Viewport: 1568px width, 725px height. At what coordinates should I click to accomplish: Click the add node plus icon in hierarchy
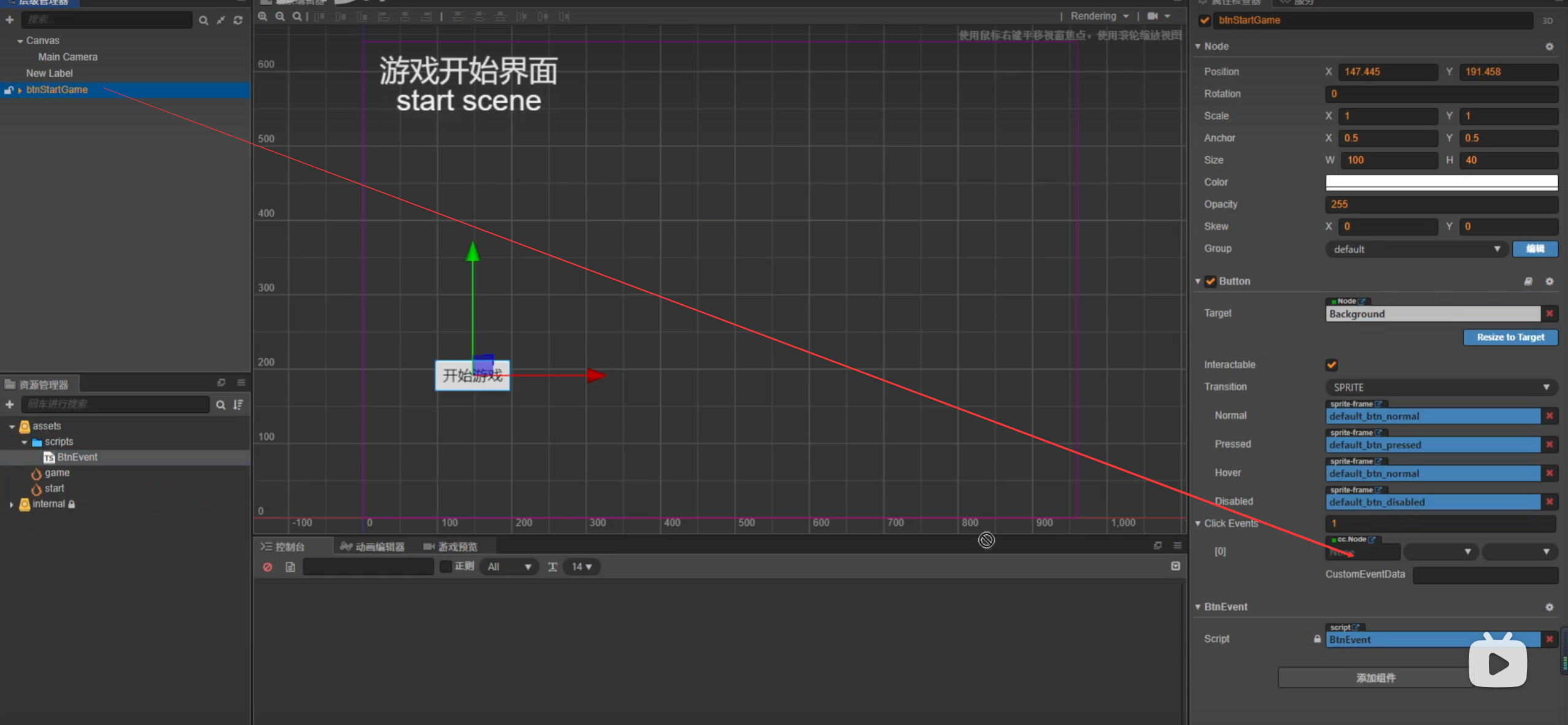[10, 20]
